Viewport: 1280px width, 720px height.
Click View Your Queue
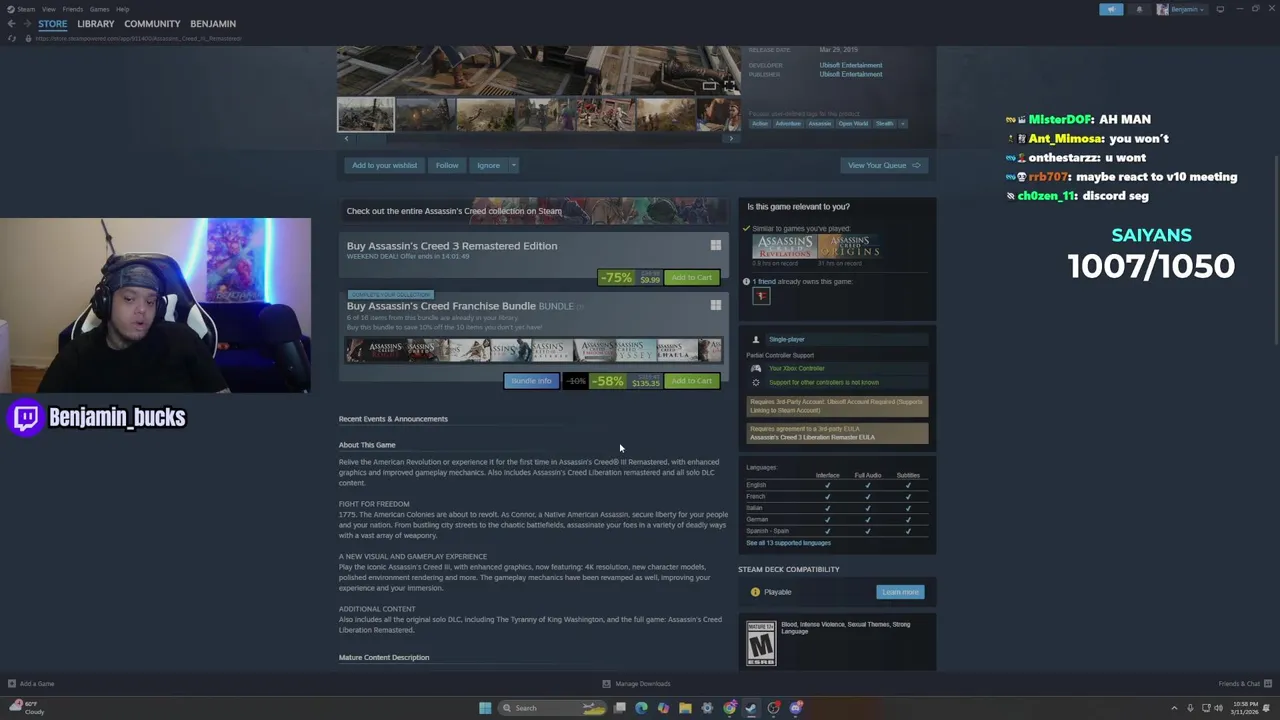884,165
